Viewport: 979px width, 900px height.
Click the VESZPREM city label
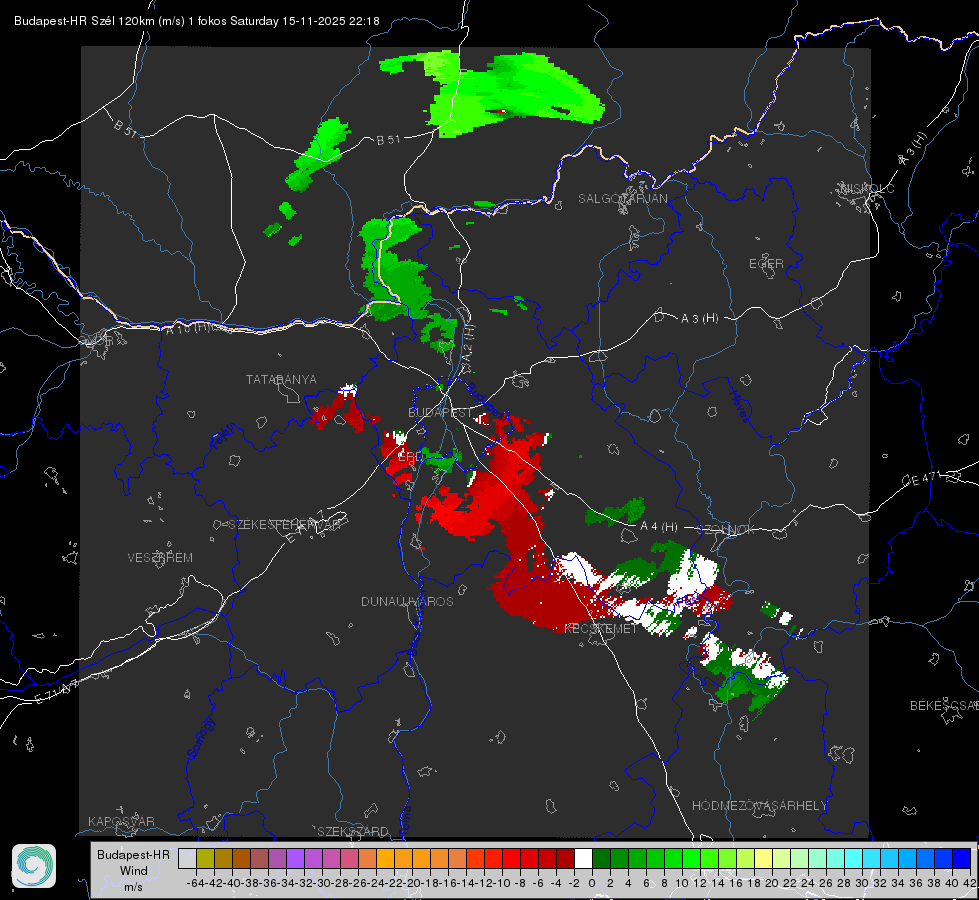(160, 558)
